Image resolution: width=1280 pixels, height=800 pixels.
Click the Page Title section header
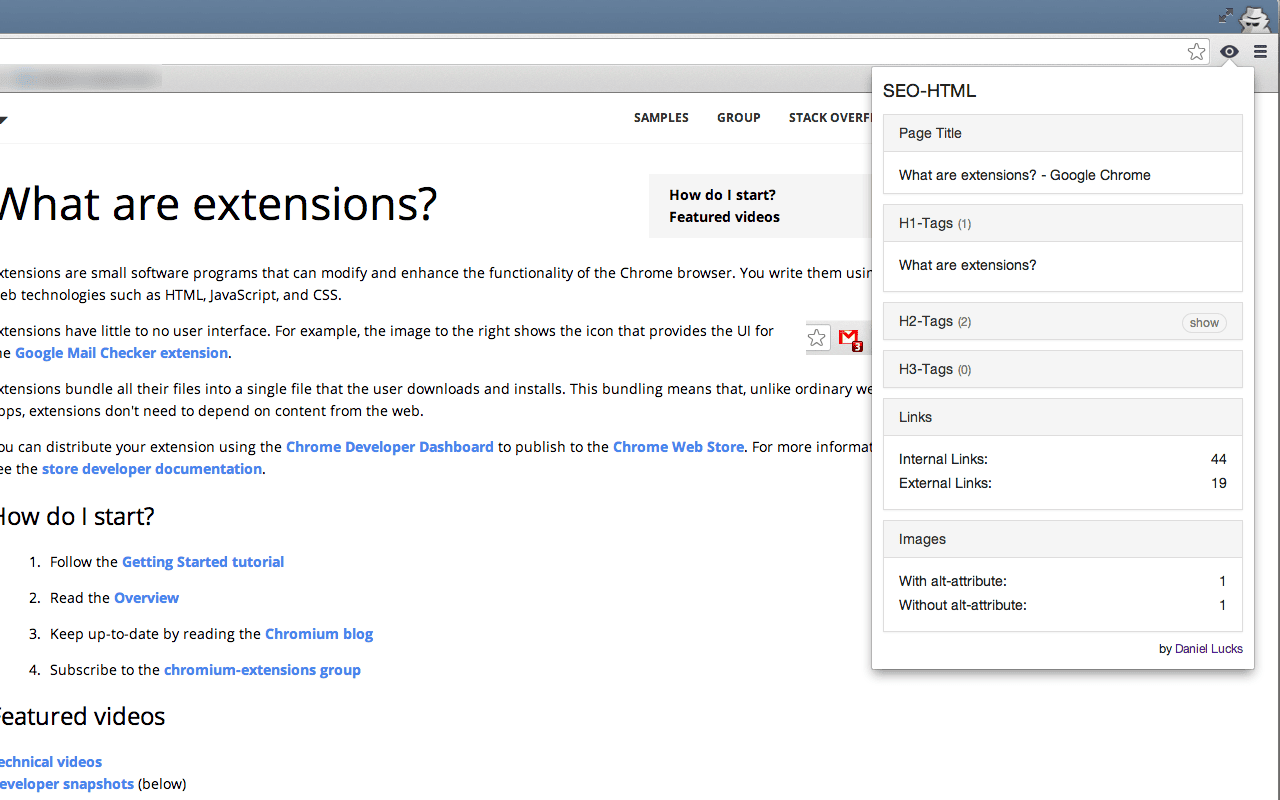point(1062,133)
